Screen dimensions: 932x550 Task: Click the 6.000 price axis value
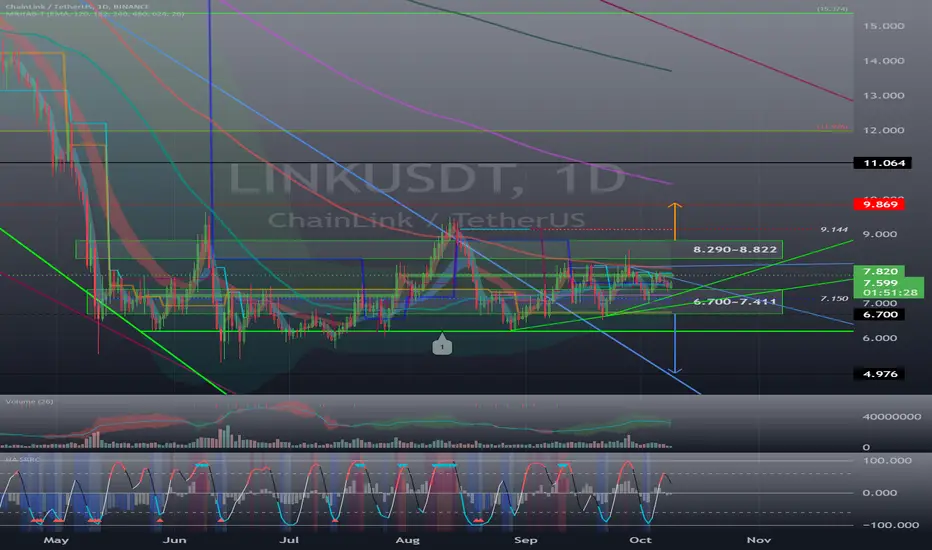pos(880,338)
